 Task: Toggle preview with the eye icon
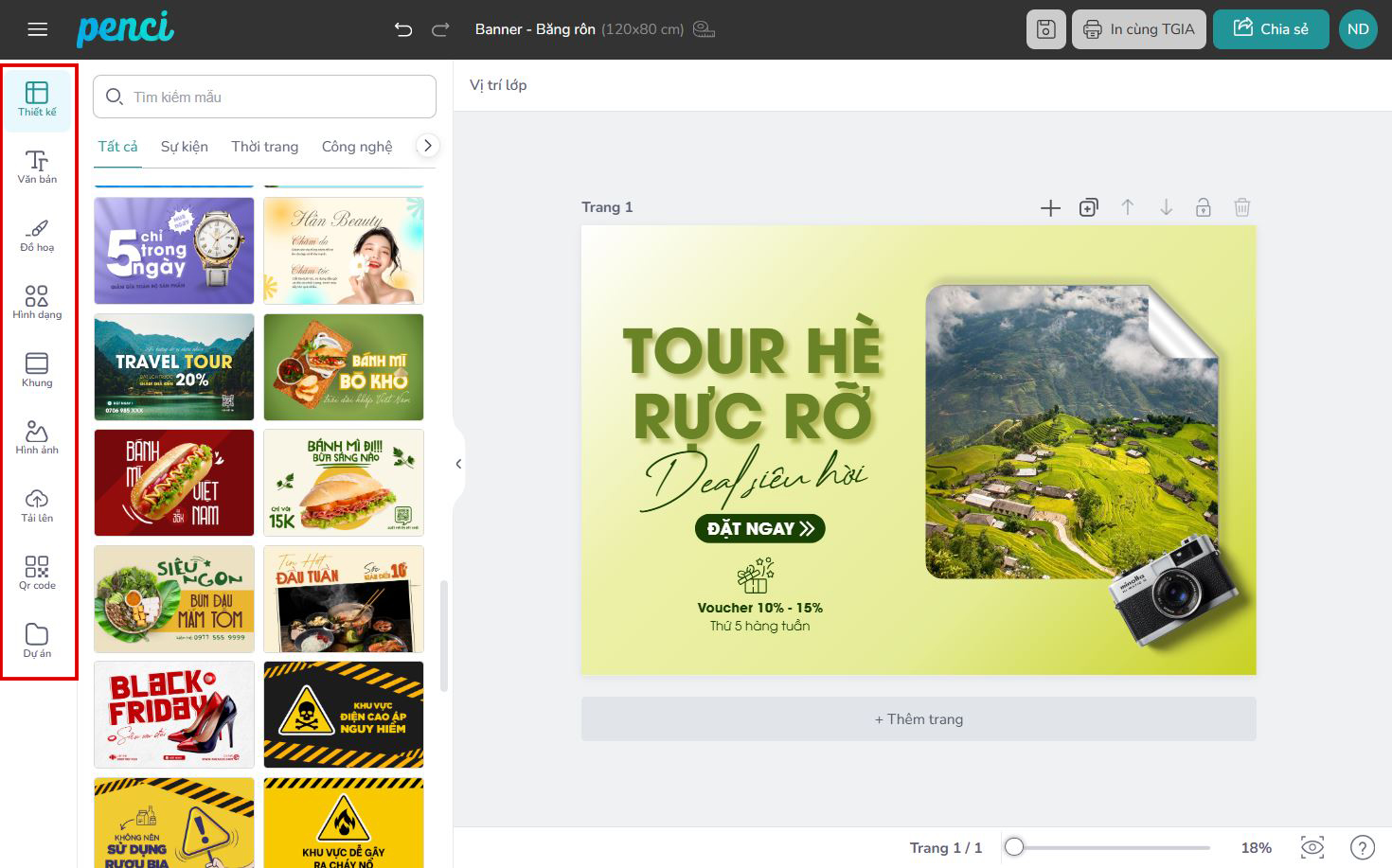pyautogui.click(x=1312, y=847)
